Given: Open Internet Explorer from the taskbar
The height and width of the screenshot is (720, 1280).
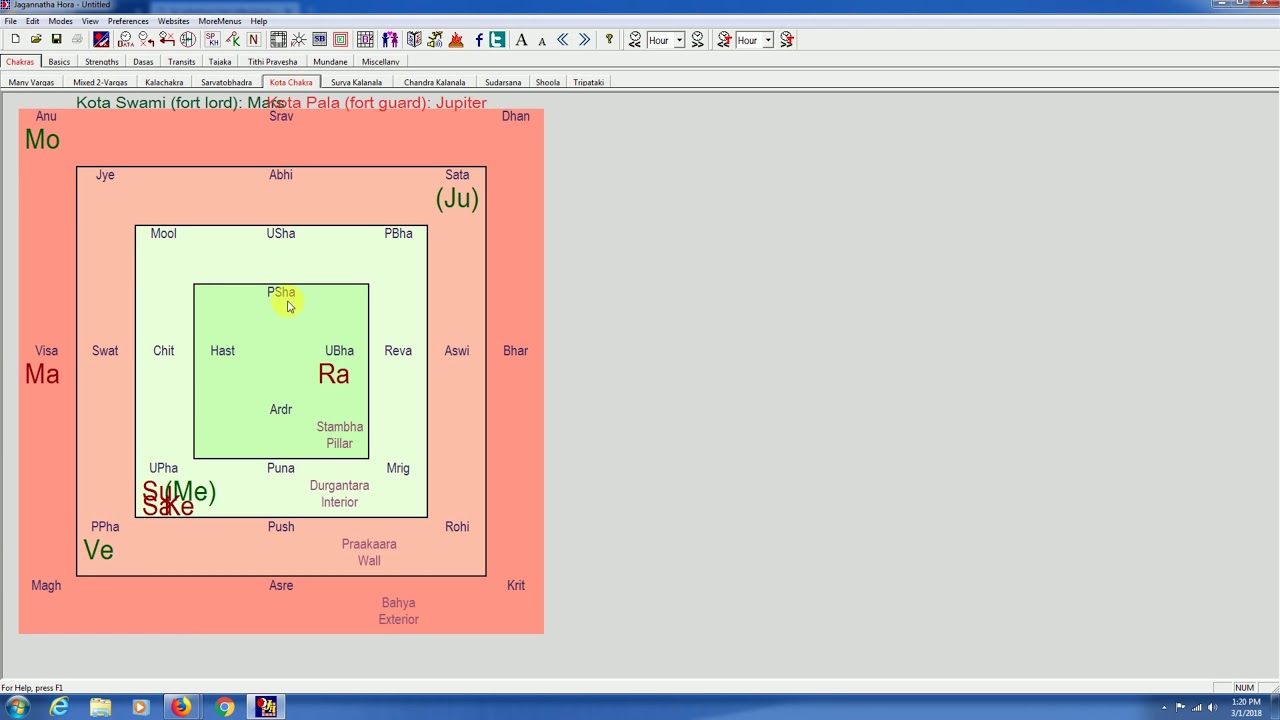Looking at the screenshot, I should pyautogui.click(x=60, y=707).
